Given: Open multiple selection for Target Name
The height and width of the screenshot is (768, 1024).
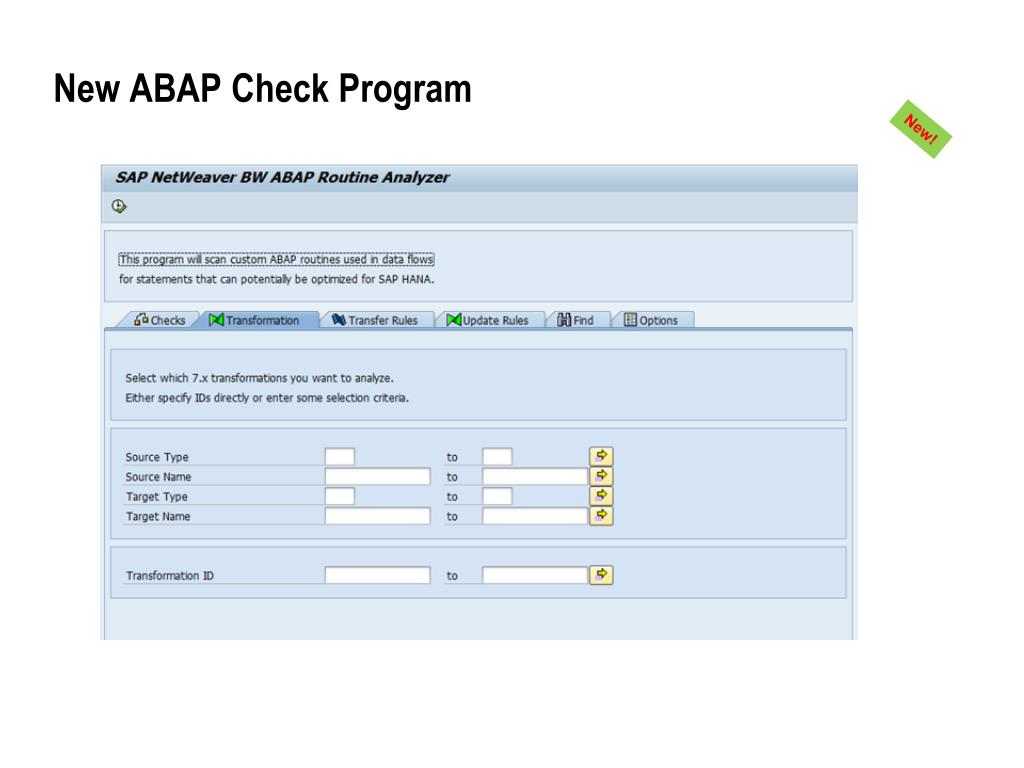Looking at the screenshot, I should point(601,515).
